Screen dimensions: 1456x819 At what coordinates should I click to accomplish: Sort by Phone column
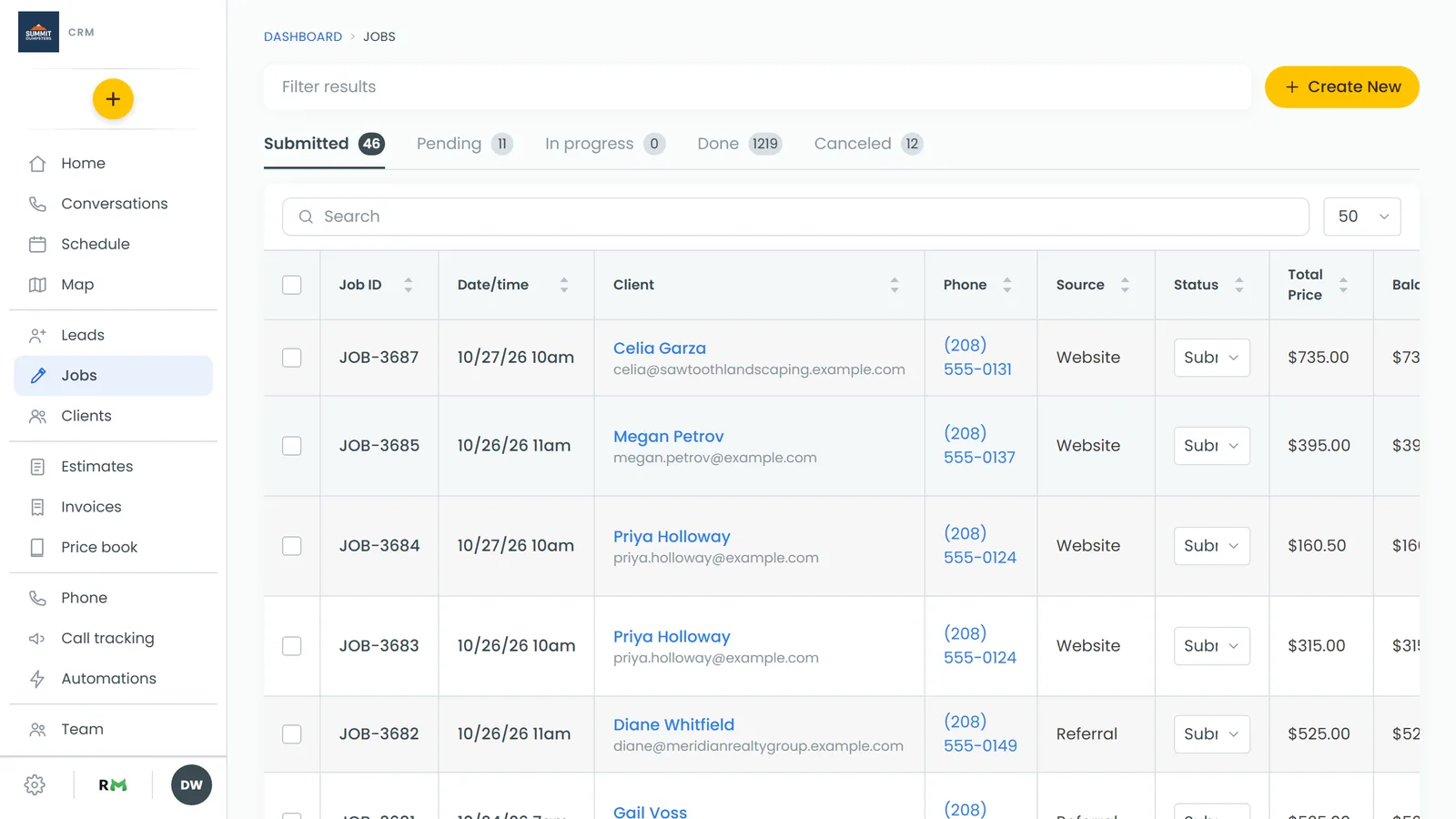(x=1007, y=285)
